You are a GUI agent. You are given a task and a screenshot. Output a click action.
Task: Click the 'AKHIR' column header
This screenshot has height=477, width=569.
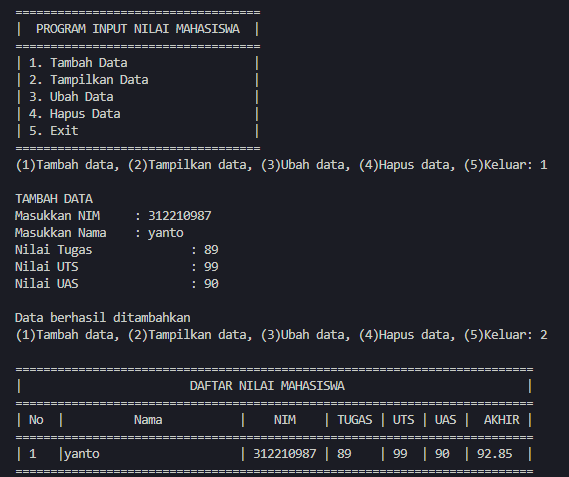(x=502, y=420)
